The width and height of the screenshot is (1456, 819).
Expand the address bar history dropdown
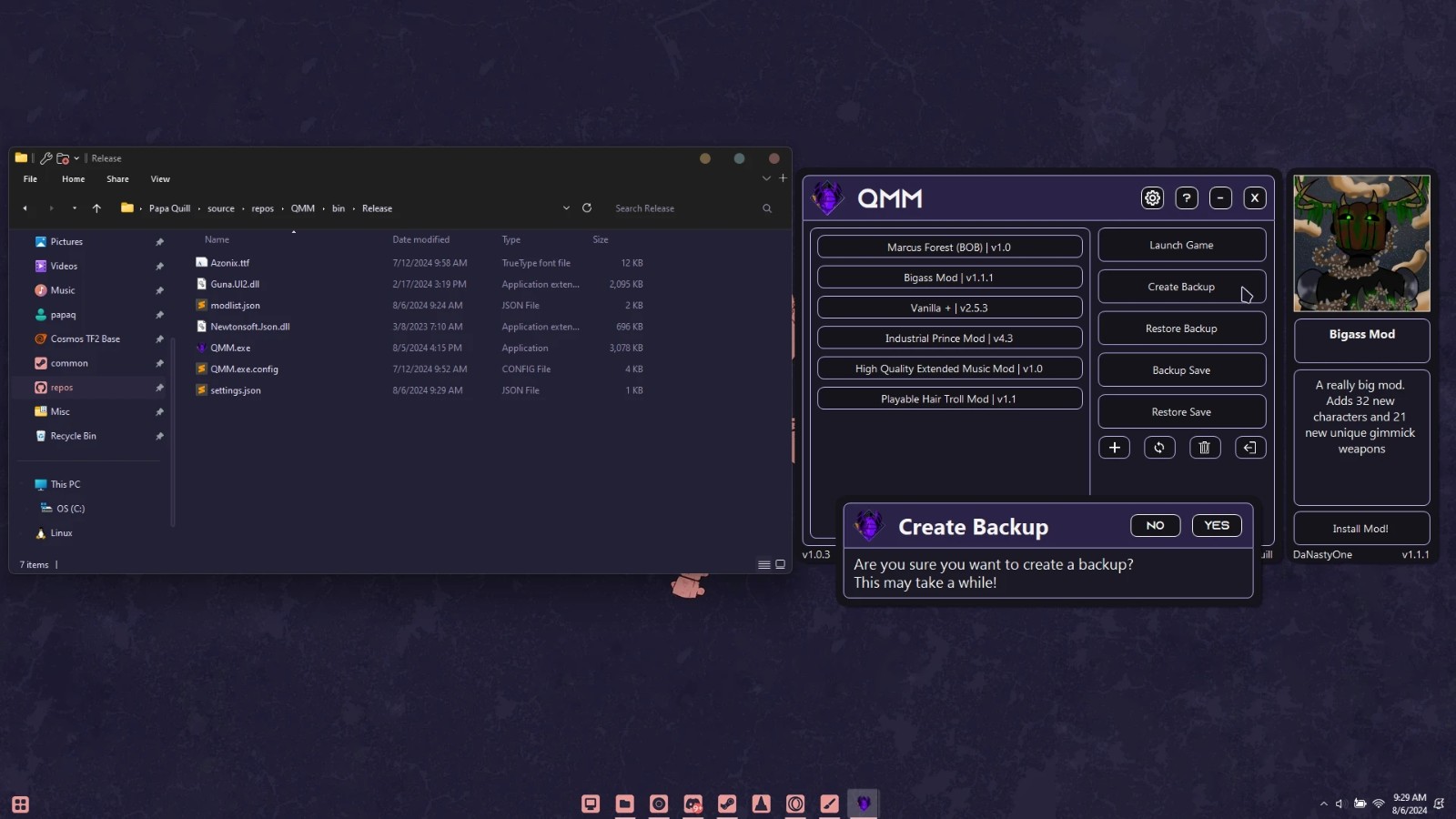(566, 208)
